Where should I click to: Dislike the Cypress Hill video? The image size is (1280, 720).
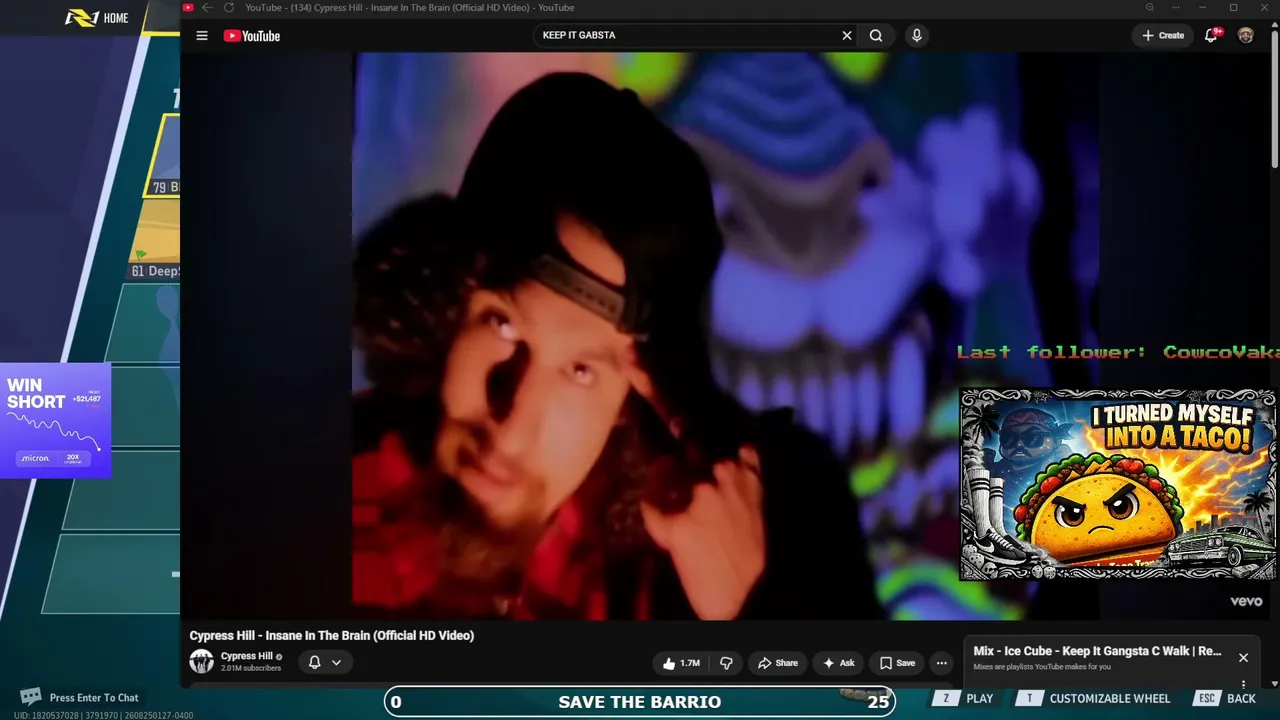click(726, 663)
